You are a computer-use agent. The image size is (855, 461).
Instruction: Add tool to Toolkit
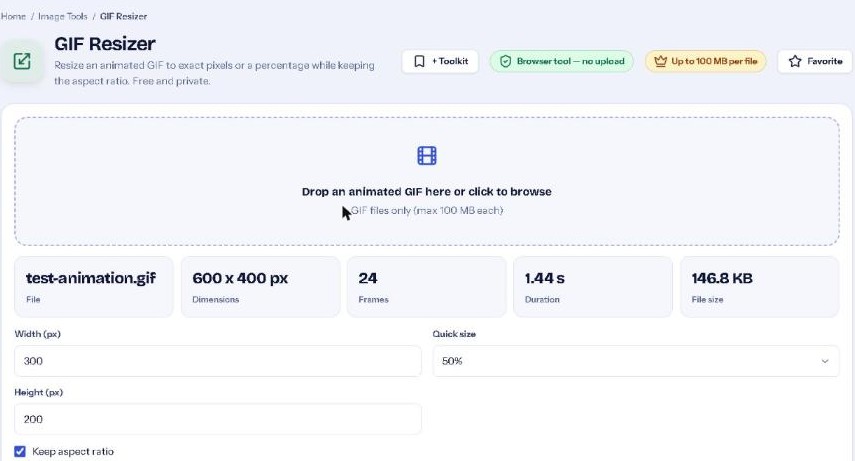440,61
